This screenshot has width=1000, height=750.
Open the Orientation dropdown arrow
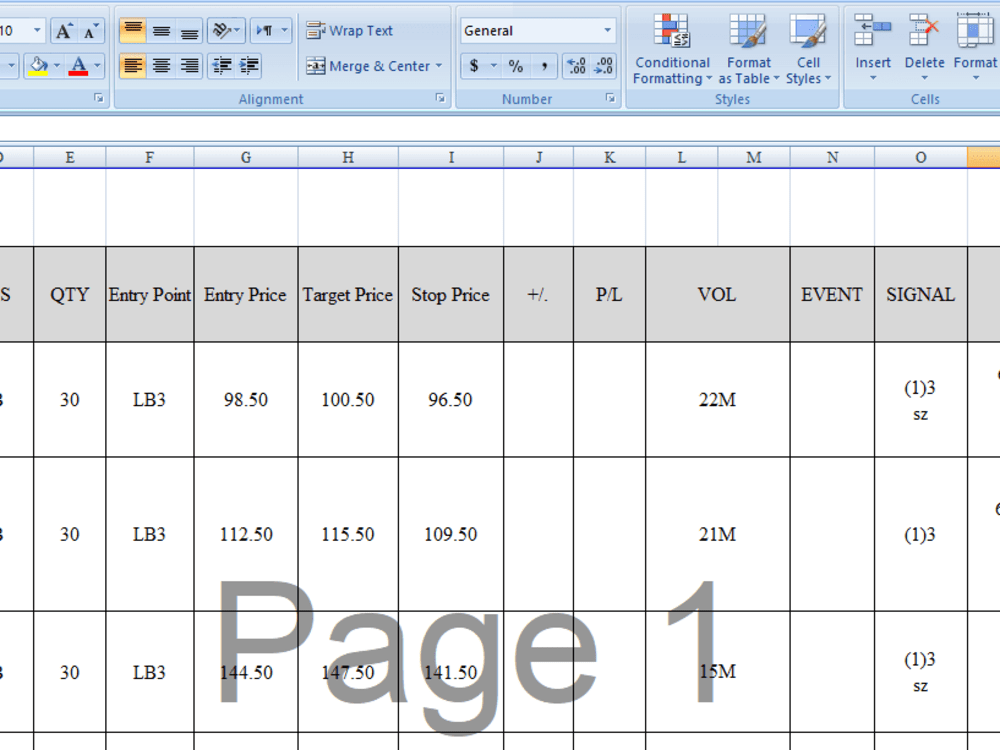tap(236, 30)
